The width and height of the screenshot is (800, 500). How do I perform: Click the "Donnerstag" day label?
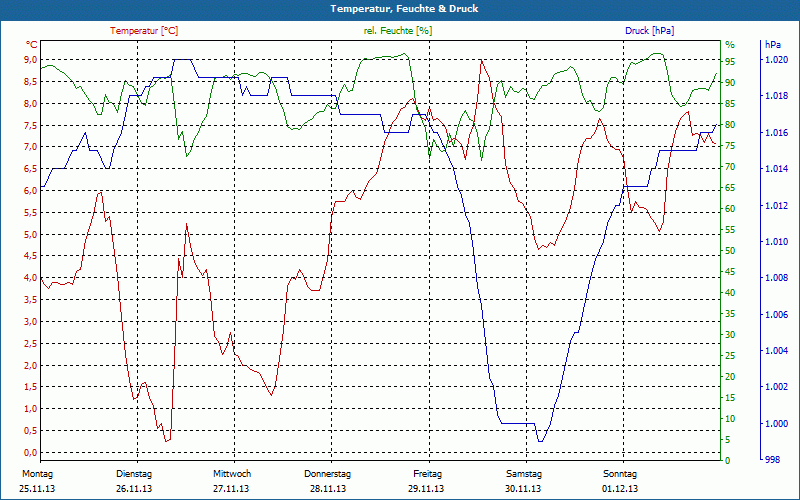[x=328, y=474]
